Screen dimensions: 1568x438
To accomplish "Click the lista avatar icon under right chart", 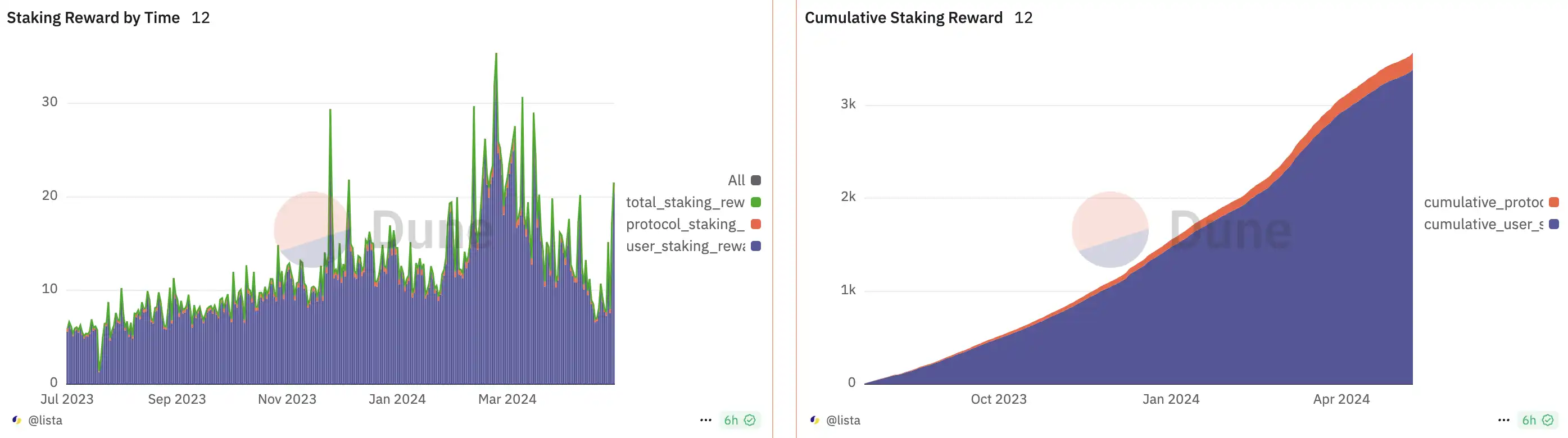I will pos(815,420).
